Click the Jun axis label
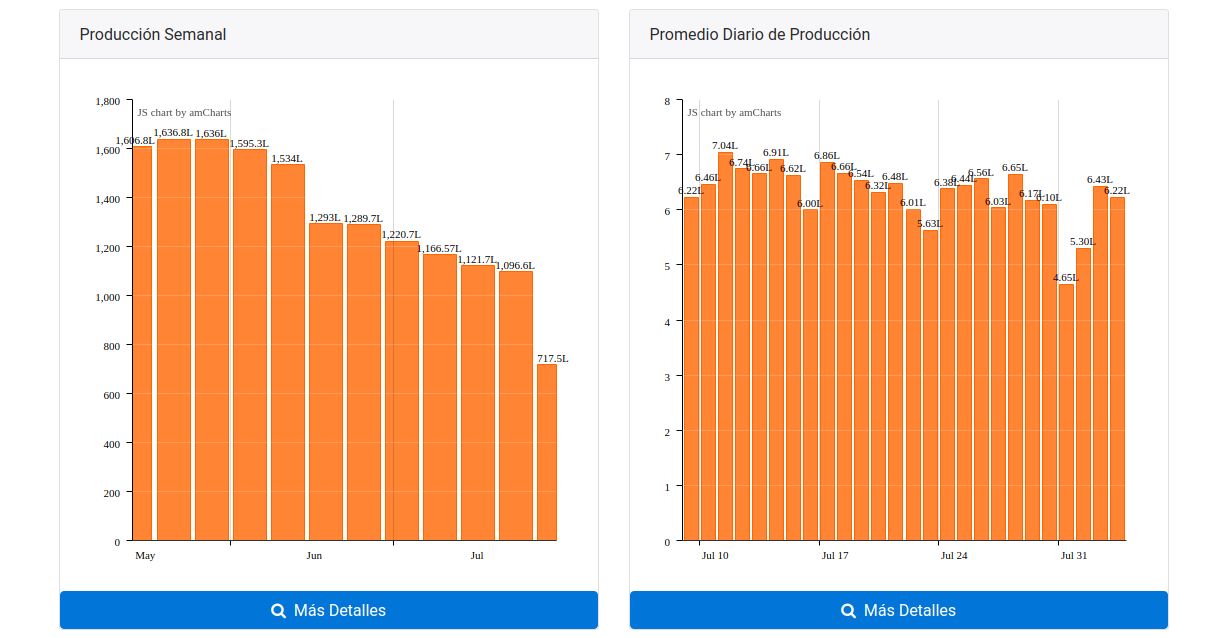This screenshot has width=1213, height=638. [314, 555]
